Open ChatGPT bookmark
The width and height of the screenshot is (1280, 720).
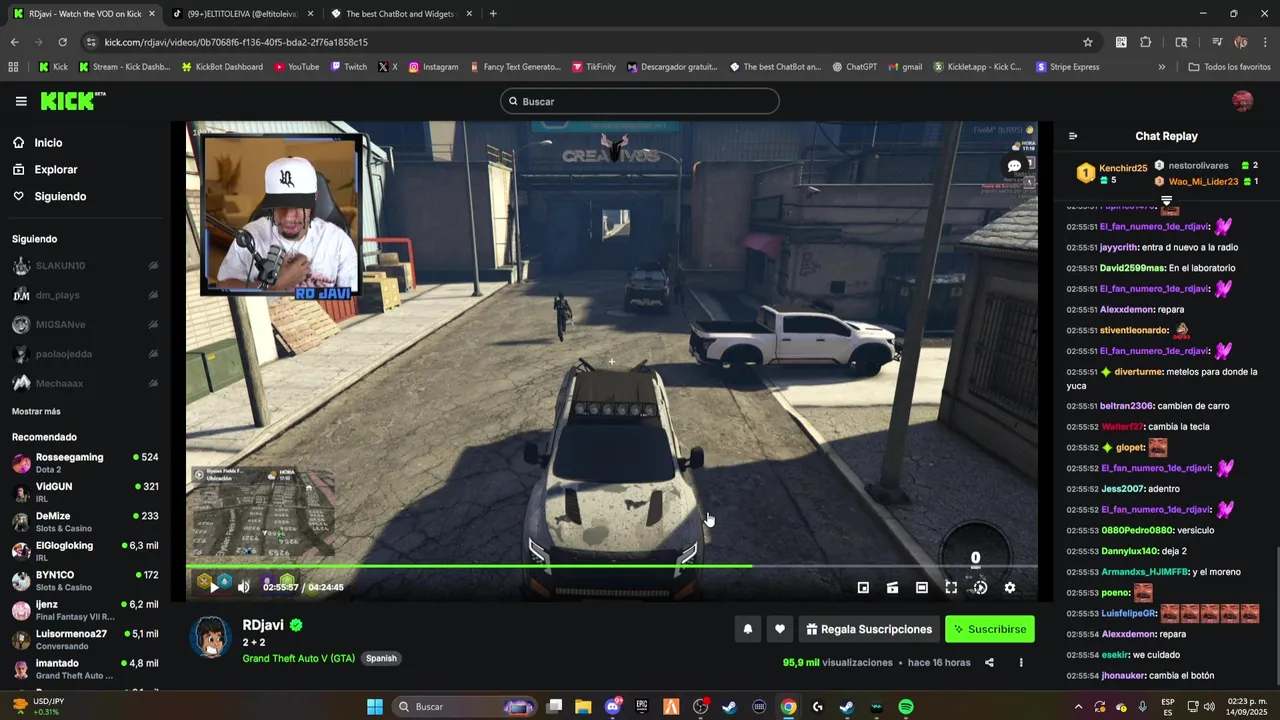(853, 67)
